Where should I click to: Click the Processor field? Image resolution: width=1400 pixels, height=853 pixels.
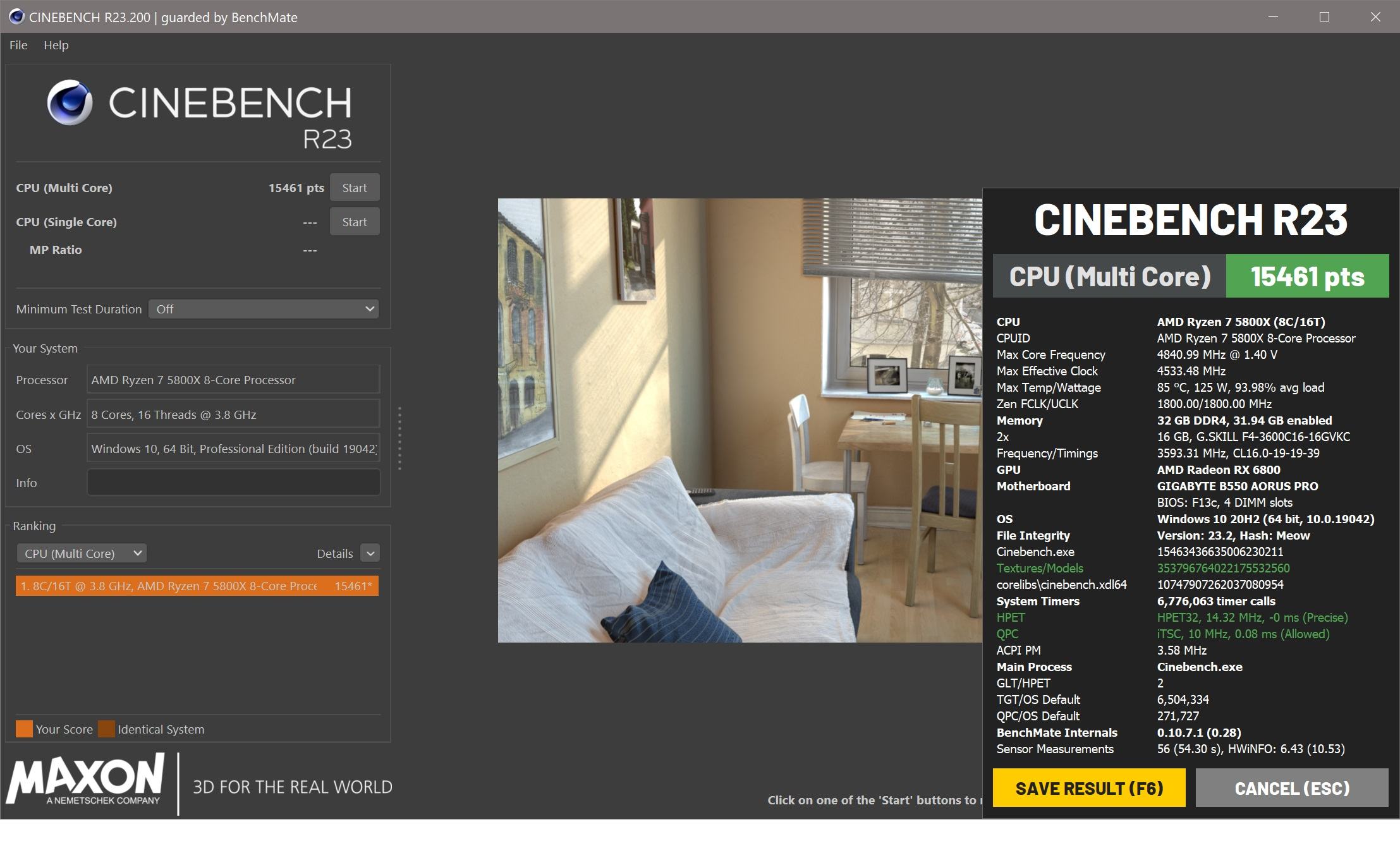pyautogui.click(x=233, y=380)
